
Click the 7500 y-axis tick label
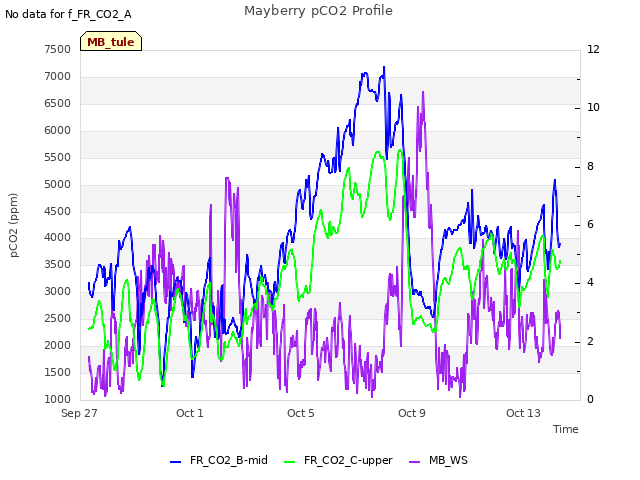tap(58, 49)
